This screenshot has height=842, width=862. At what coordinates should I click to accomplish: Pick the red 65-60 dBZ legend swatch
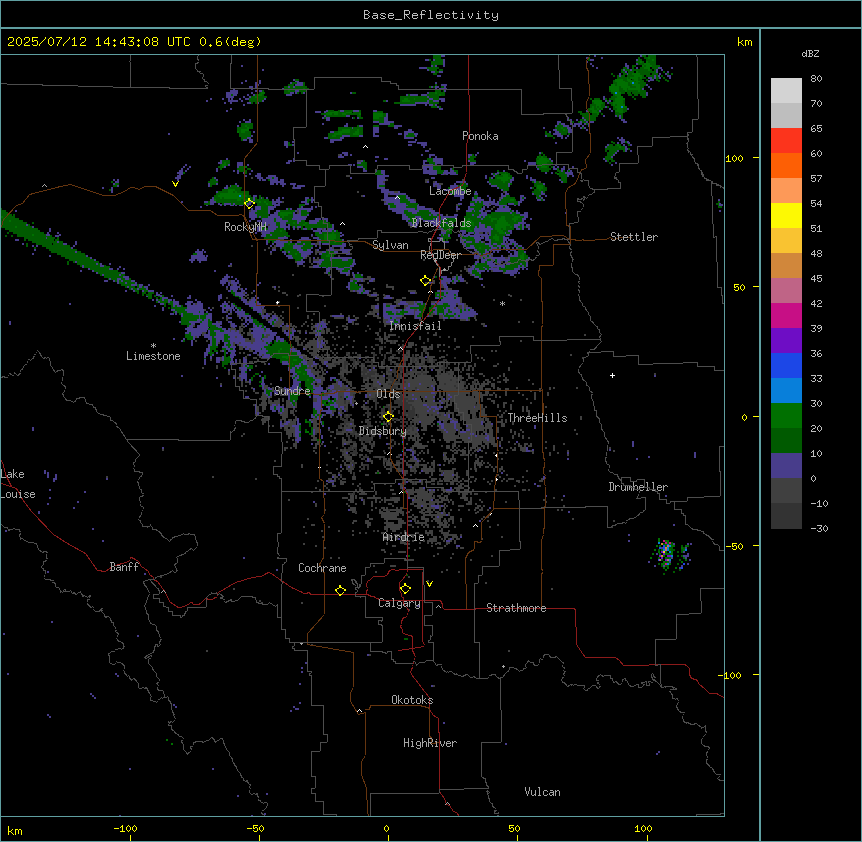coord(786,141)
